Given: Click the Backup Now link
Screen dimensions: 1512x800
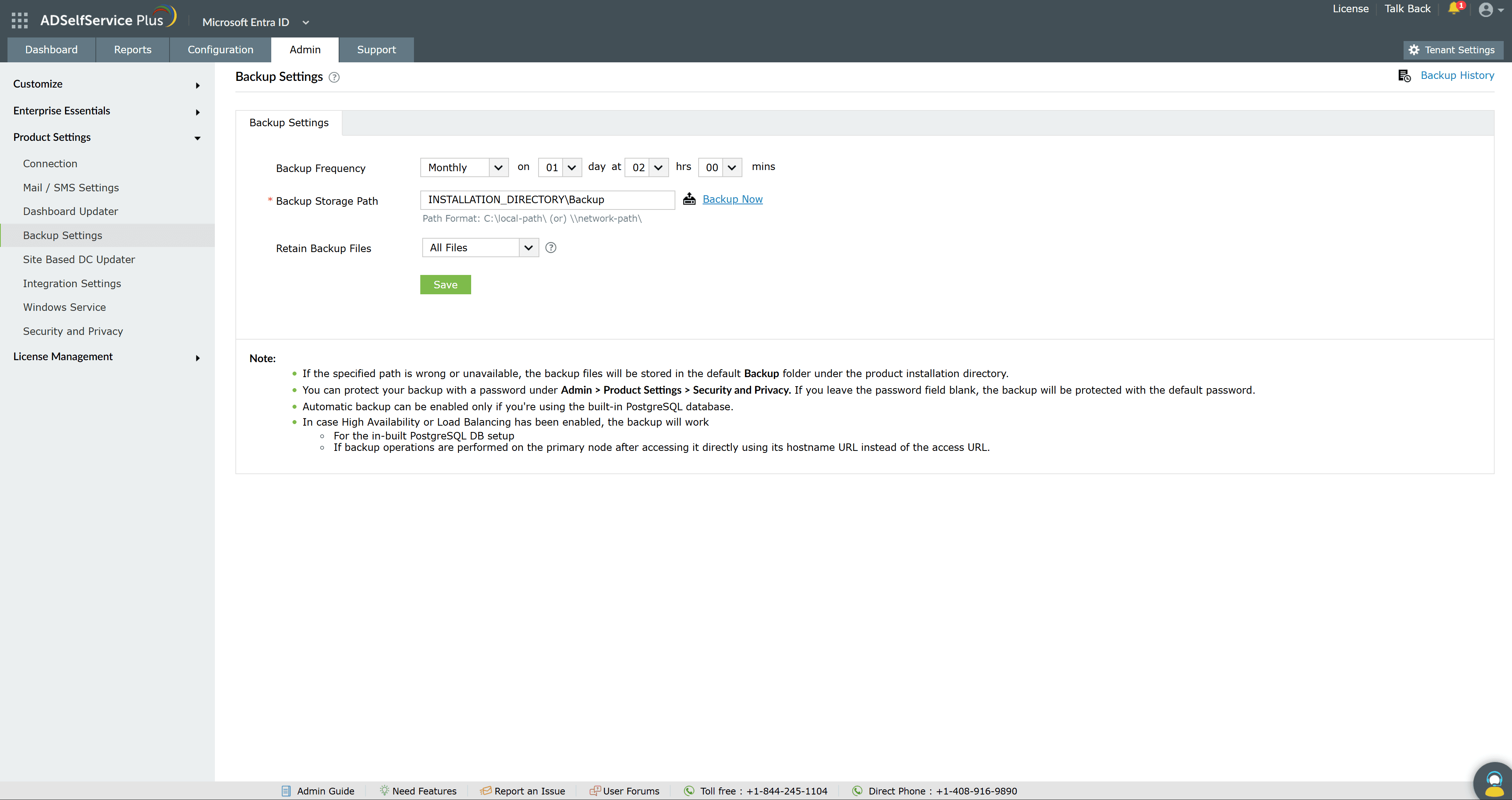Looking at the screenshot, I should coord(733,199).
